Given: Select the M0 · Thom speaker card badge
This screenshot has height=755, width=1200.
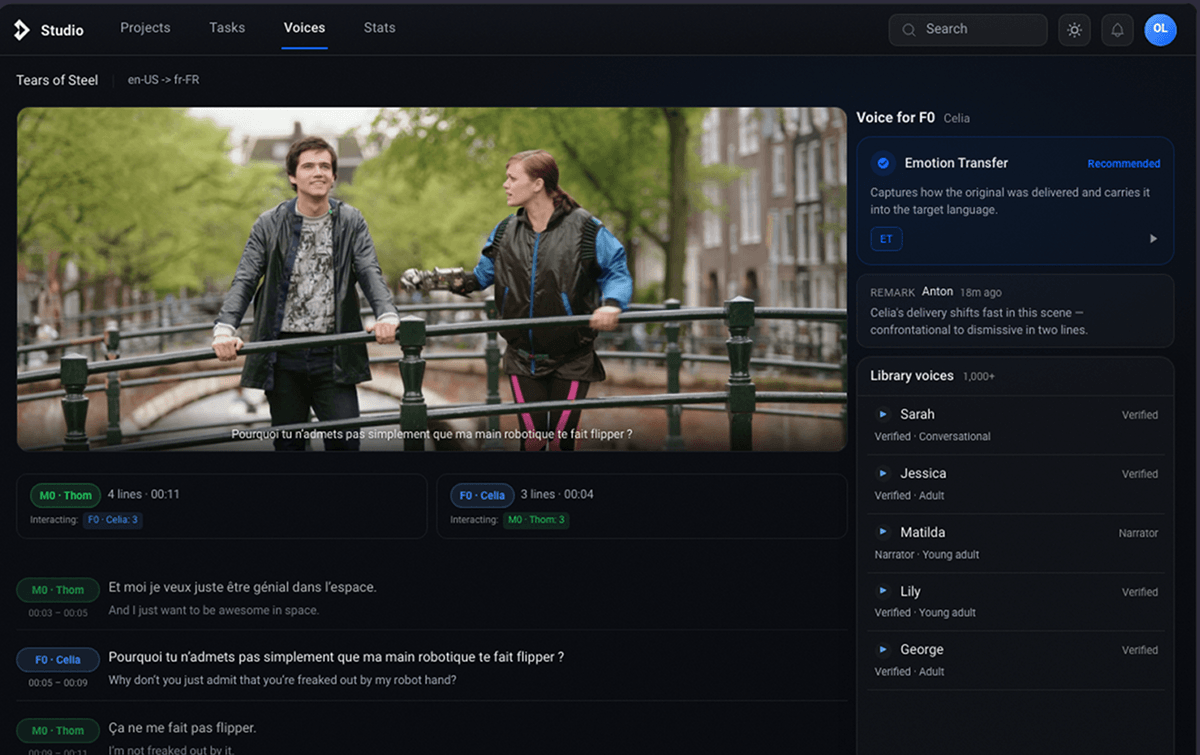Looking at the screenshot, I should coord(64,495).
